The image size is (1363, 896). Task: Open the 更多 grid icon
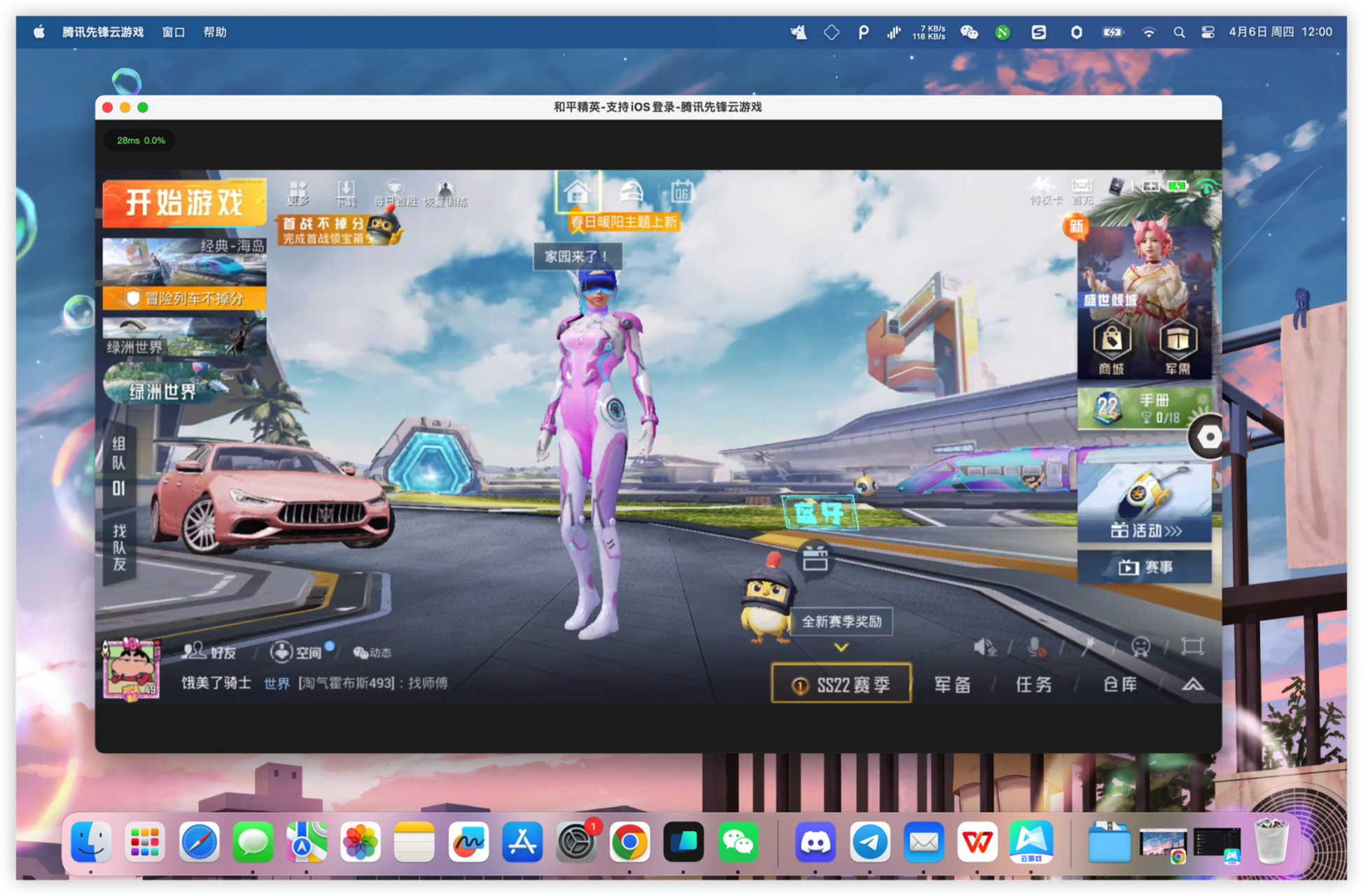click(298, 193)
